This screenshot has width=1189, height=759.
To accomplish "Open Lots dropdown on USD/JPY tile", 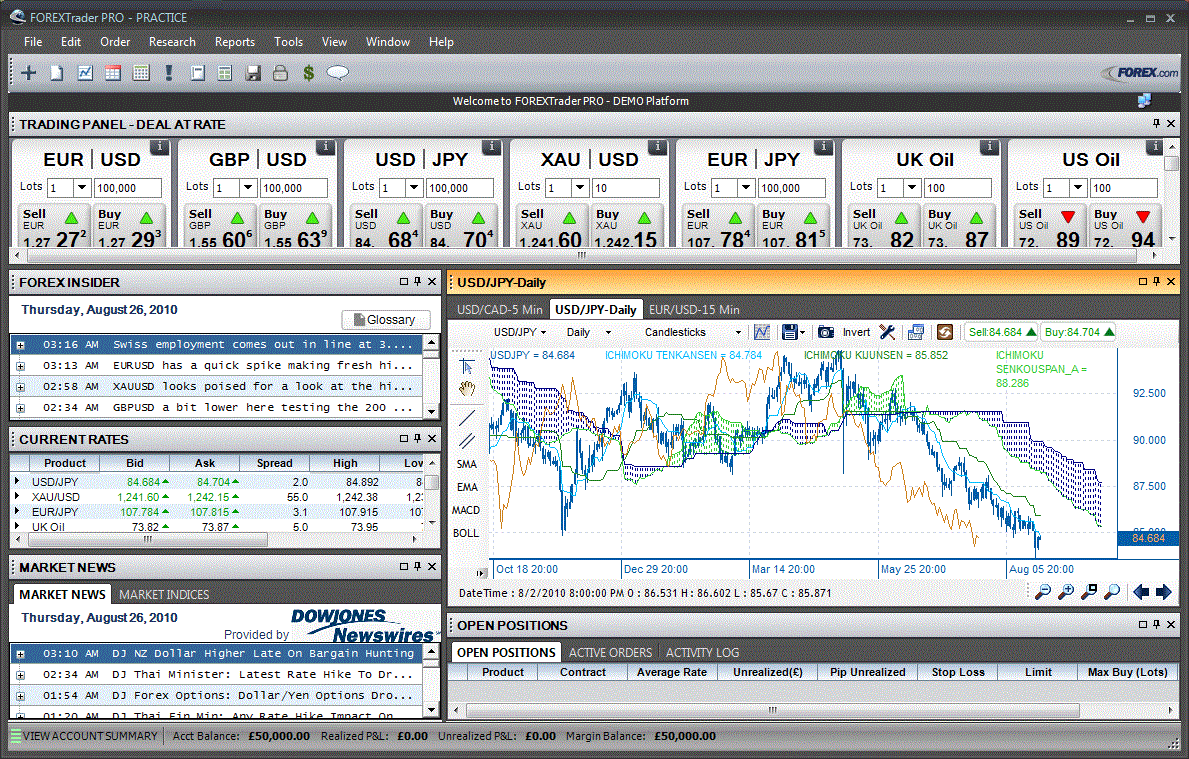I will click(x=415, y=187).
